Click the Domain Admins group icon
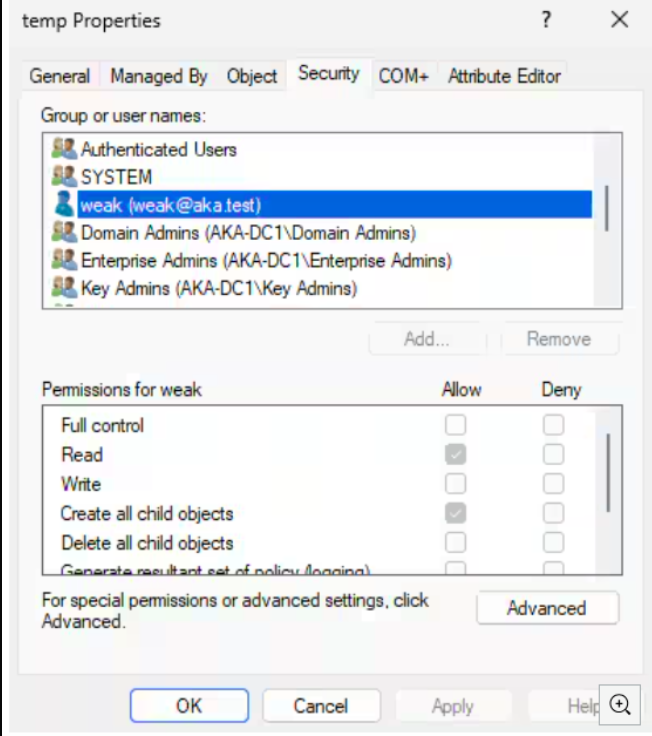Screen dimensions: 652x736 click(64, 232)
